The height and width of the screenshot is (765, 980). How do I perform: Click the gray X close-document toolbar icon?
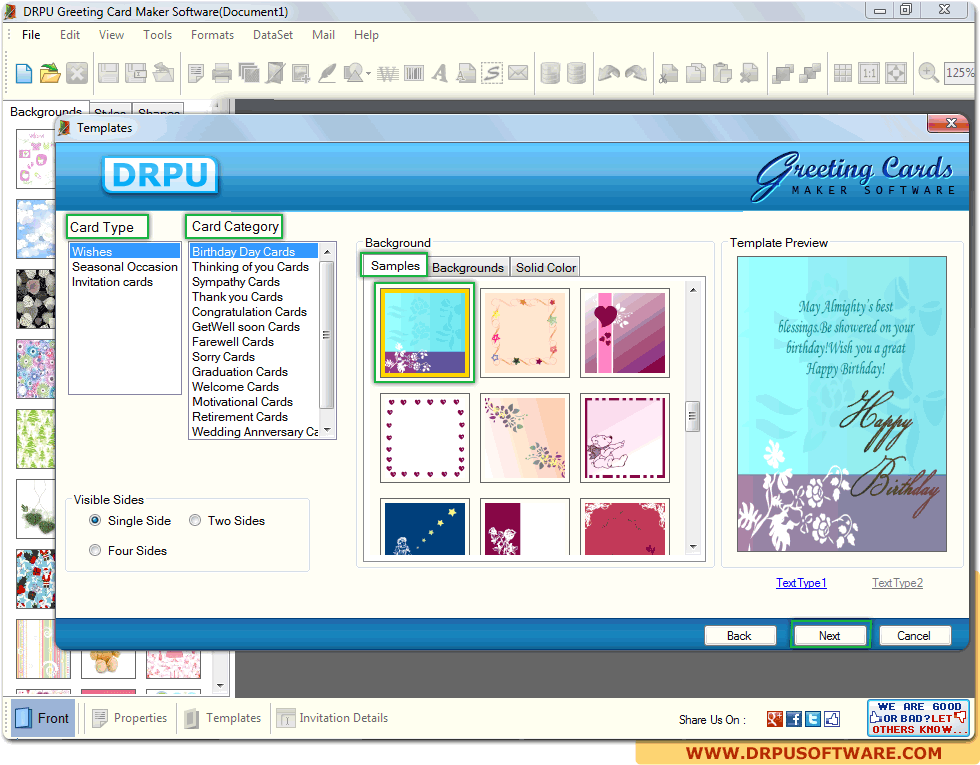pyautogui.click(x=77, y=73)
